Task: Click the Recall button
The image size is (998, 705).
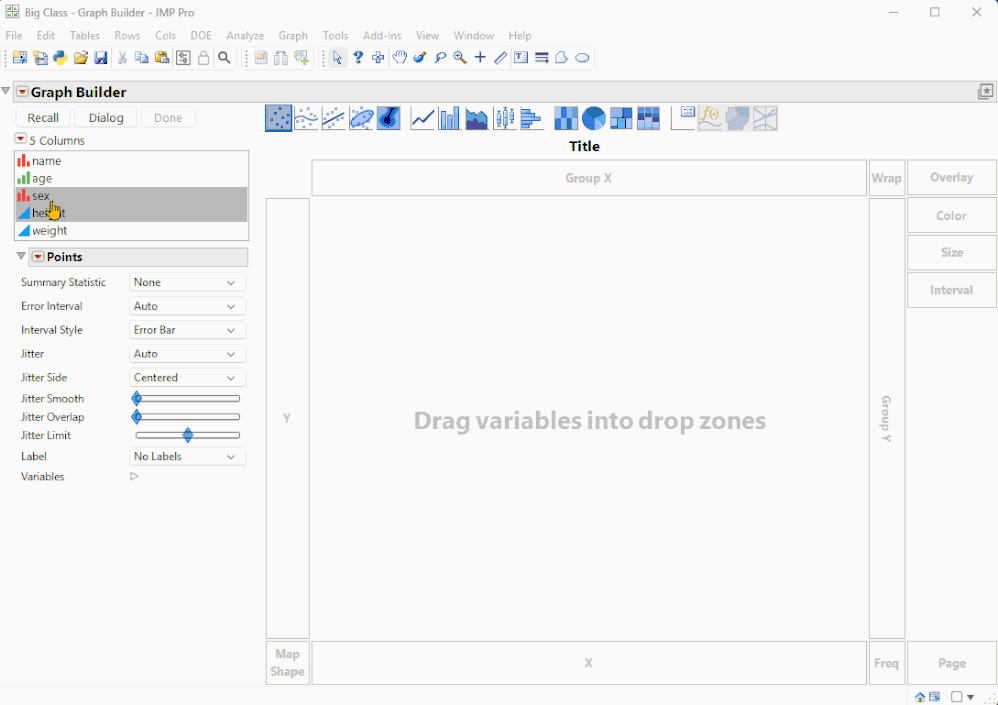Action: [43, 118]
